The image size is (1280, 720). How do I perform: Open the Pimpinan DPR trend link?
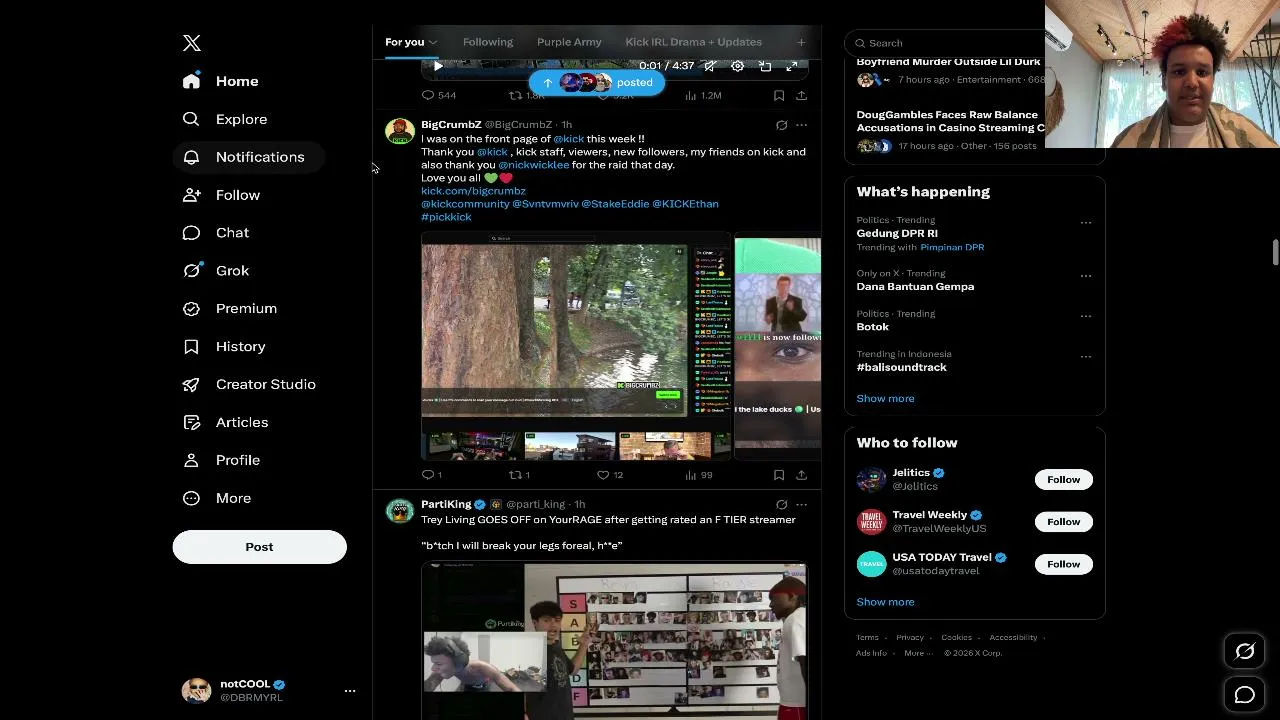[x=952, y=247]
